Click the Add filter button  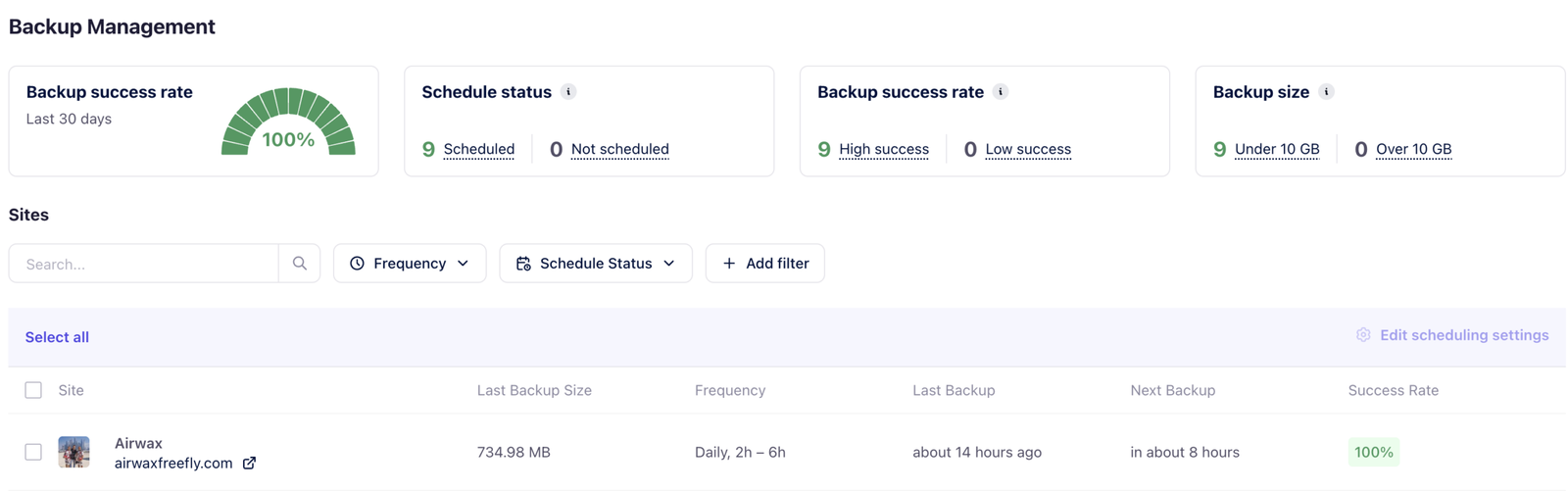click(x=765, y=264)
